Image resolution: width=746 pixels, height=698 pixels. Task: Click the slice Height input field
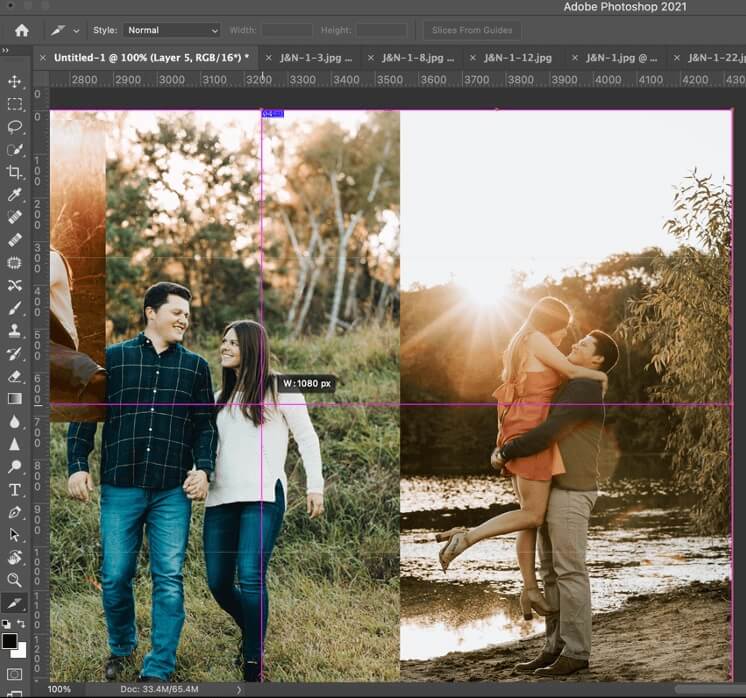(382, 30)
